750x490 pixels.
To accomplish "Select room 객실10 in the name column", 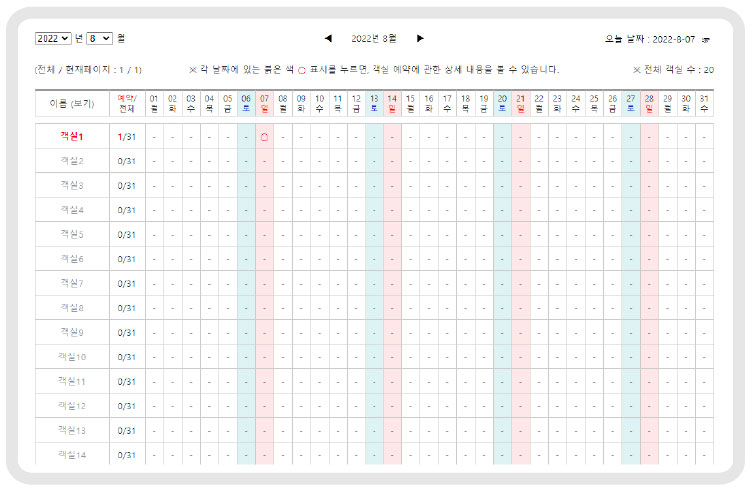I will click(x=69, y=356).
